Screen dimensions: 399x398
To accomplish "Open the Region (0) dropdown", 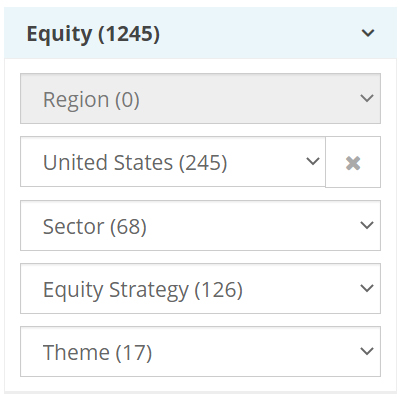I will coord(200,99).
